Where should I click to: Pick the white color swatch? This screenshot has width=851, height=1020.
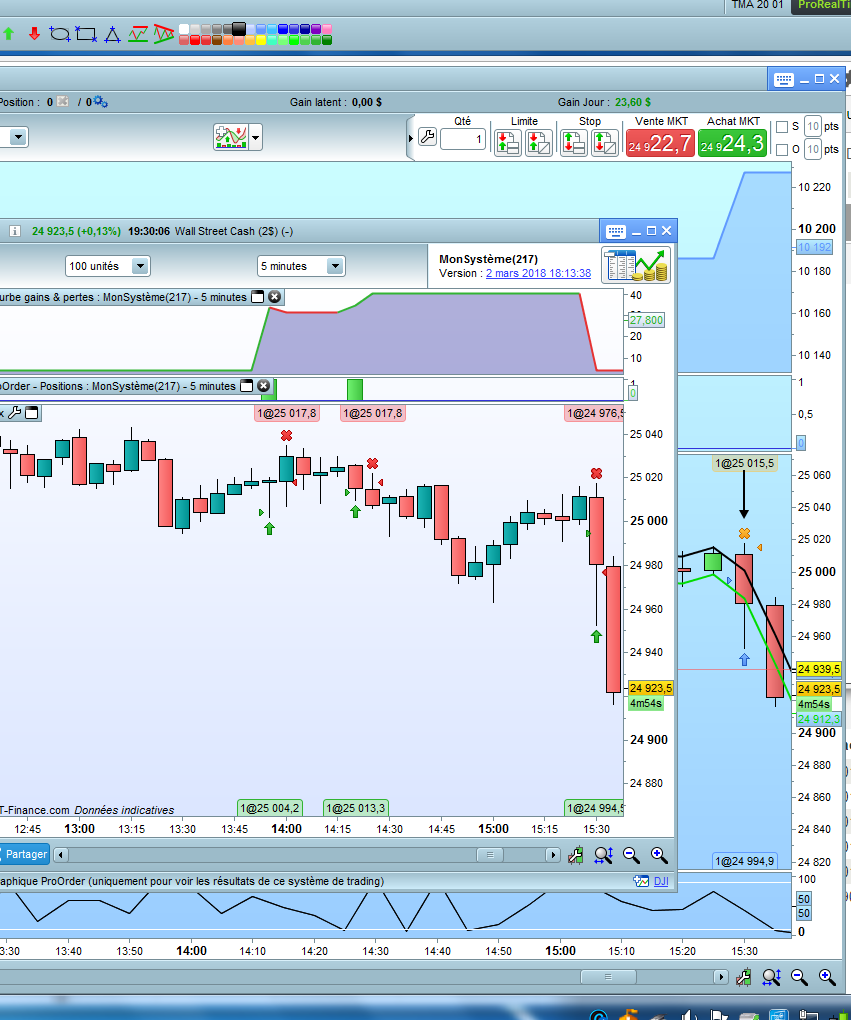pyautogui.click(x=184, y=29)
